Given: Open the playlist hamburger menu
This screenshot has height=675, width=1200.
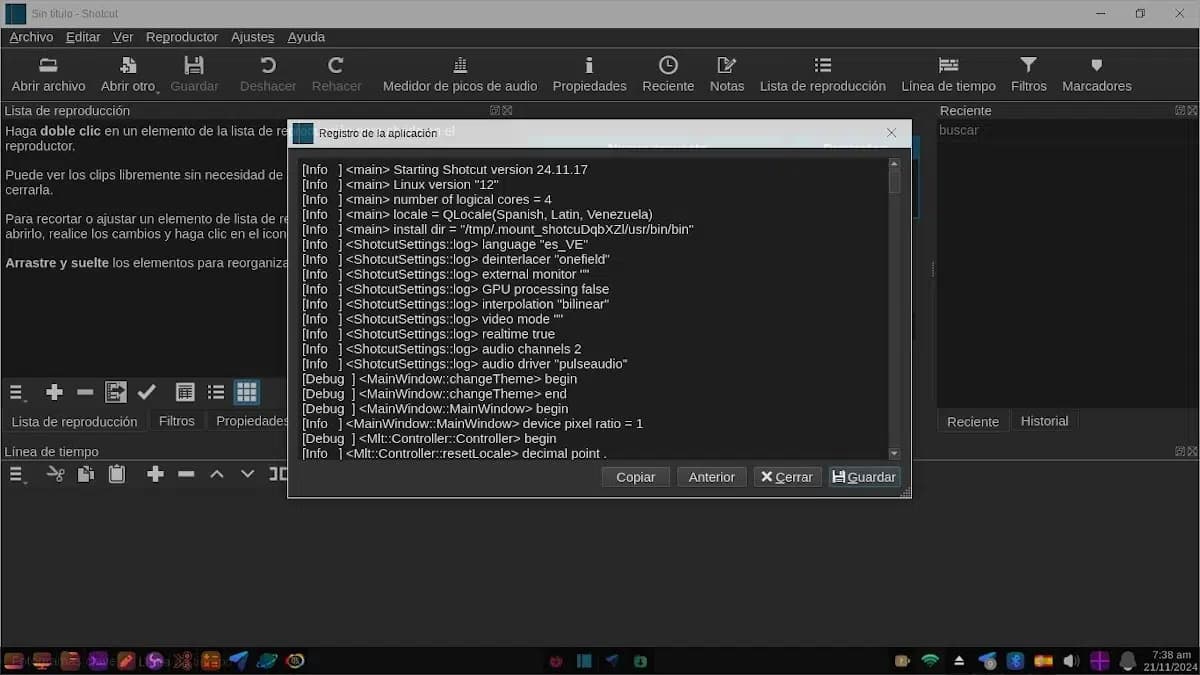Looking at the screenshot, I should point(17,392).
